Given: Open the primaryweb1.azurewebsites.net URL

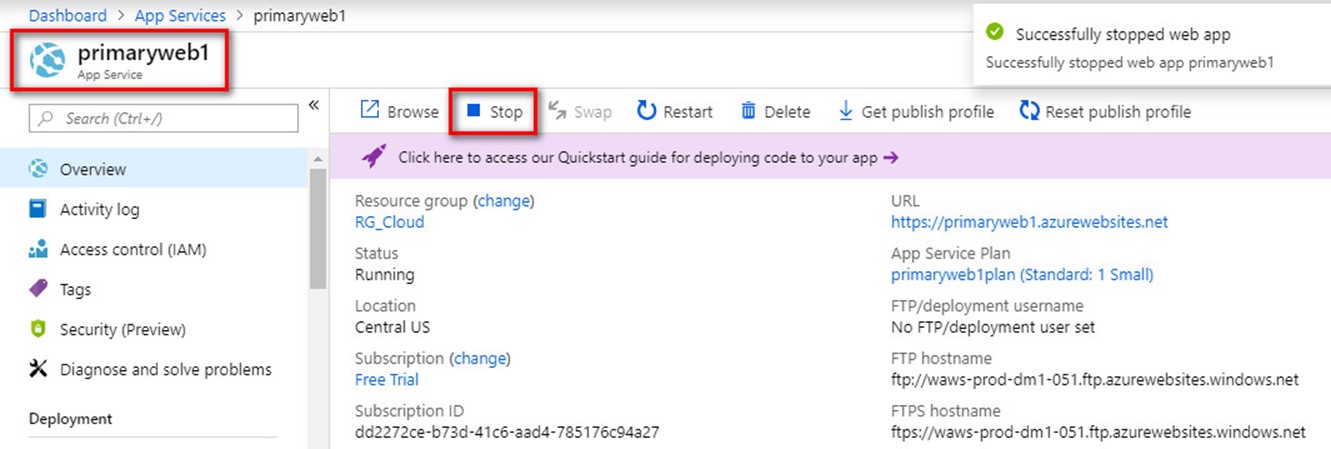Looking at the screenshot, I should point(1029,222).
